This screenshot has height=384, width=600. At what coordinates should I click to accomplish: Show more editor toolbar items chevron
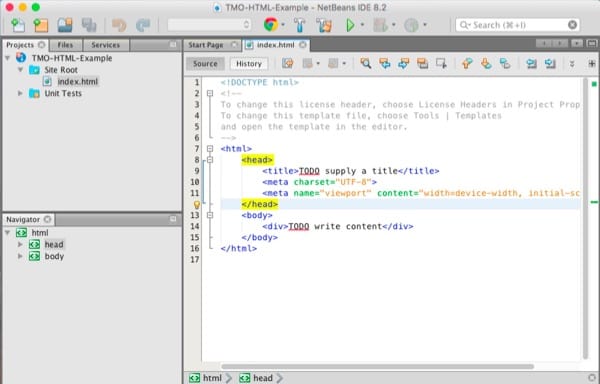click(572, 64)
